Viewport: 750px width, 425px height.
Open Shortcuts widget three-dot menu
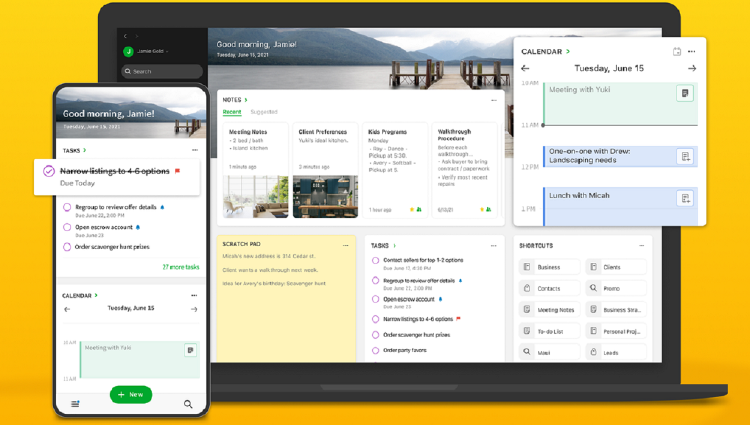click(641, 245)
